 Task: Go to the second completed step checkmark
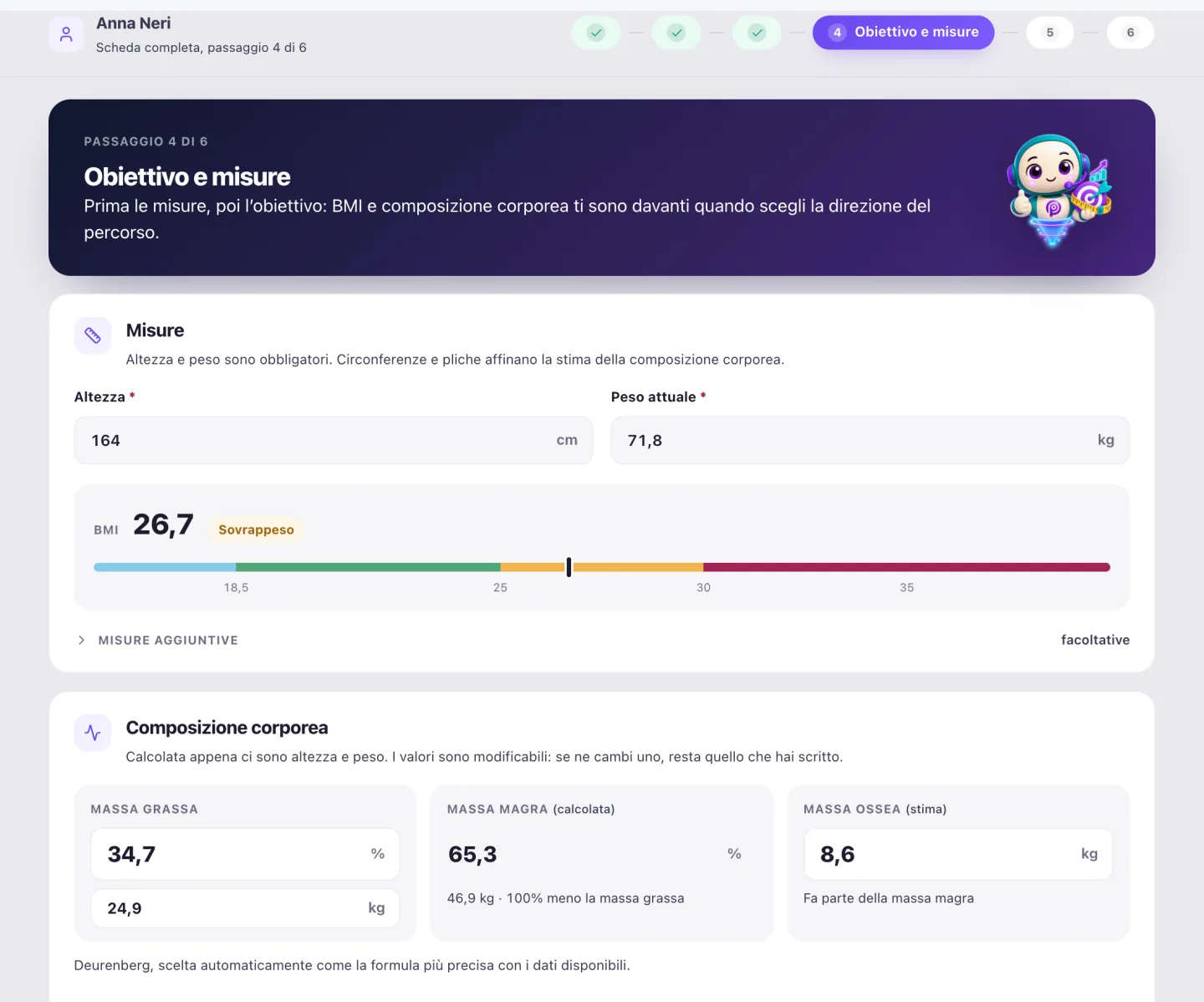pos(676,33)
